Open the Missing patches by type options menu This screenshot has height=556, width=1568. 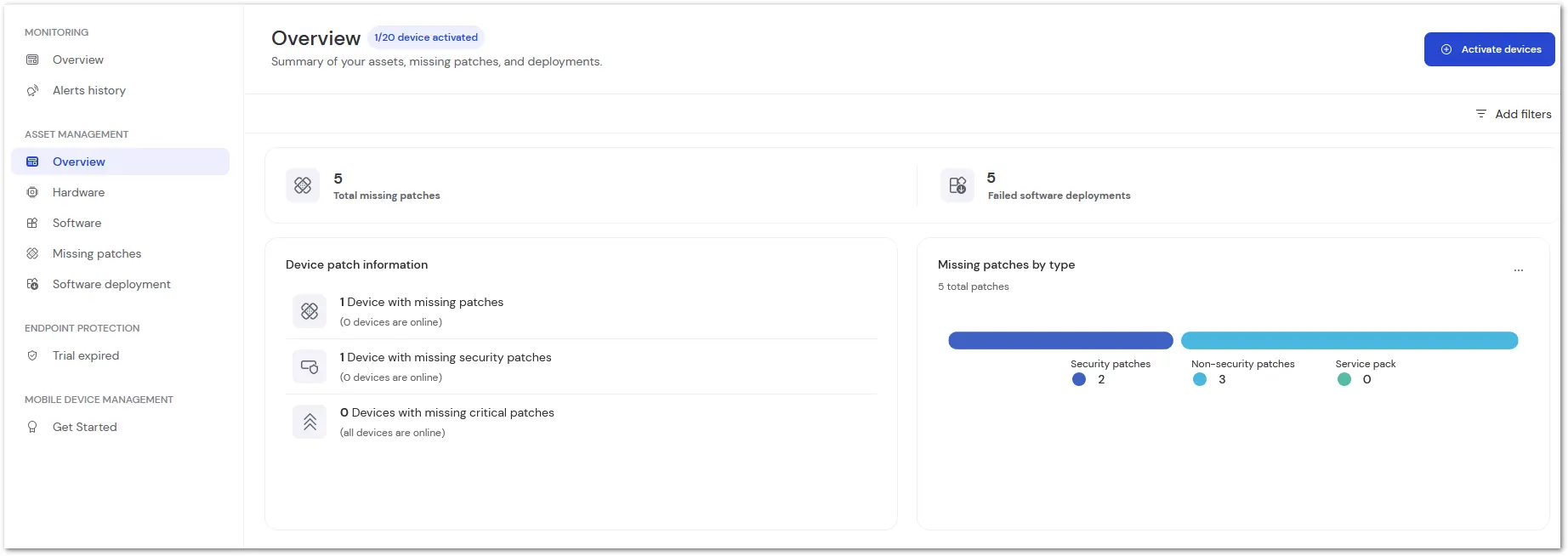pyautogui.click(x=1519, y=270)
